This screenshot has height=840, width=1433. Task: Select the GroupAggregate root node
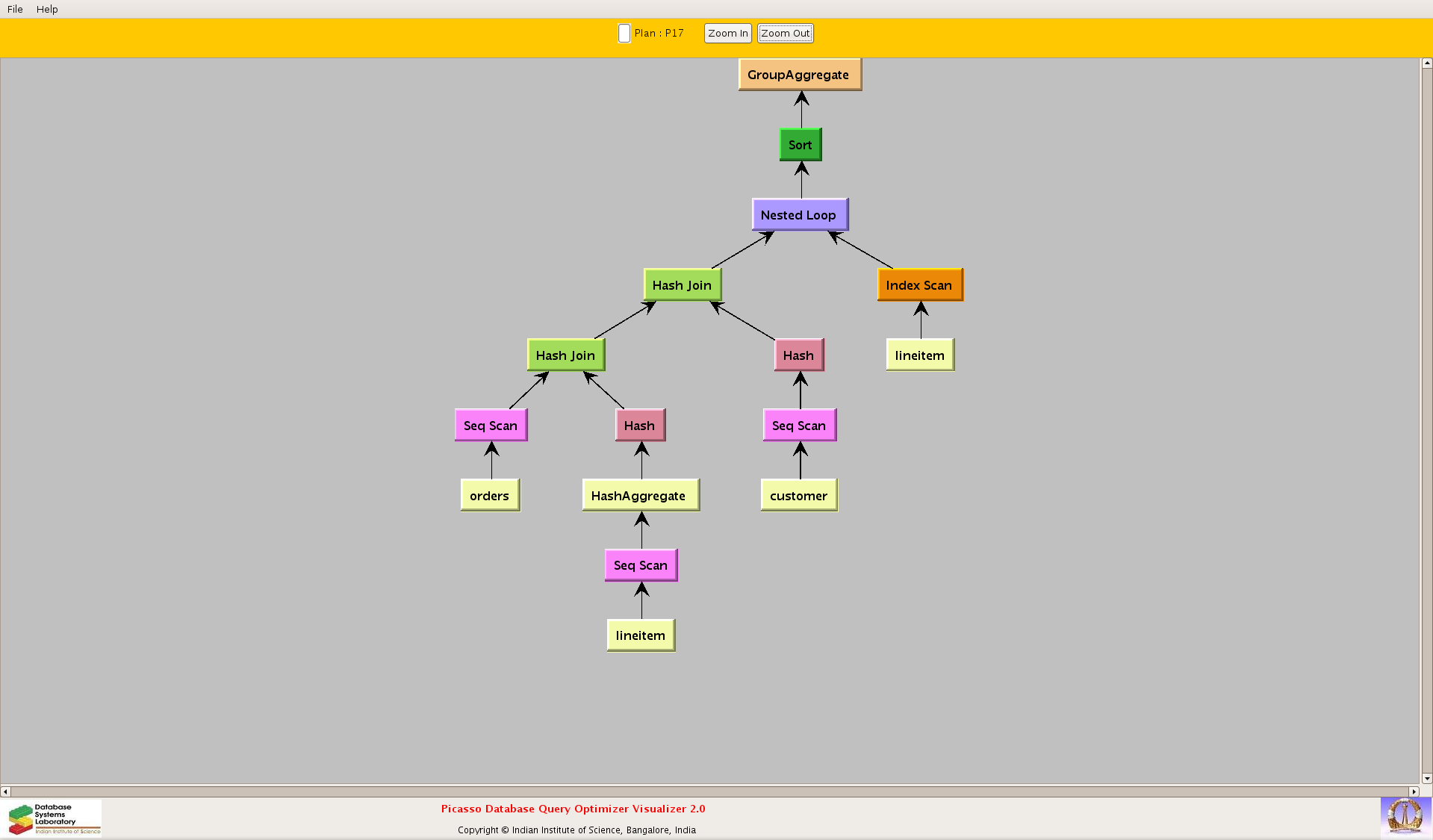point(799,75)
